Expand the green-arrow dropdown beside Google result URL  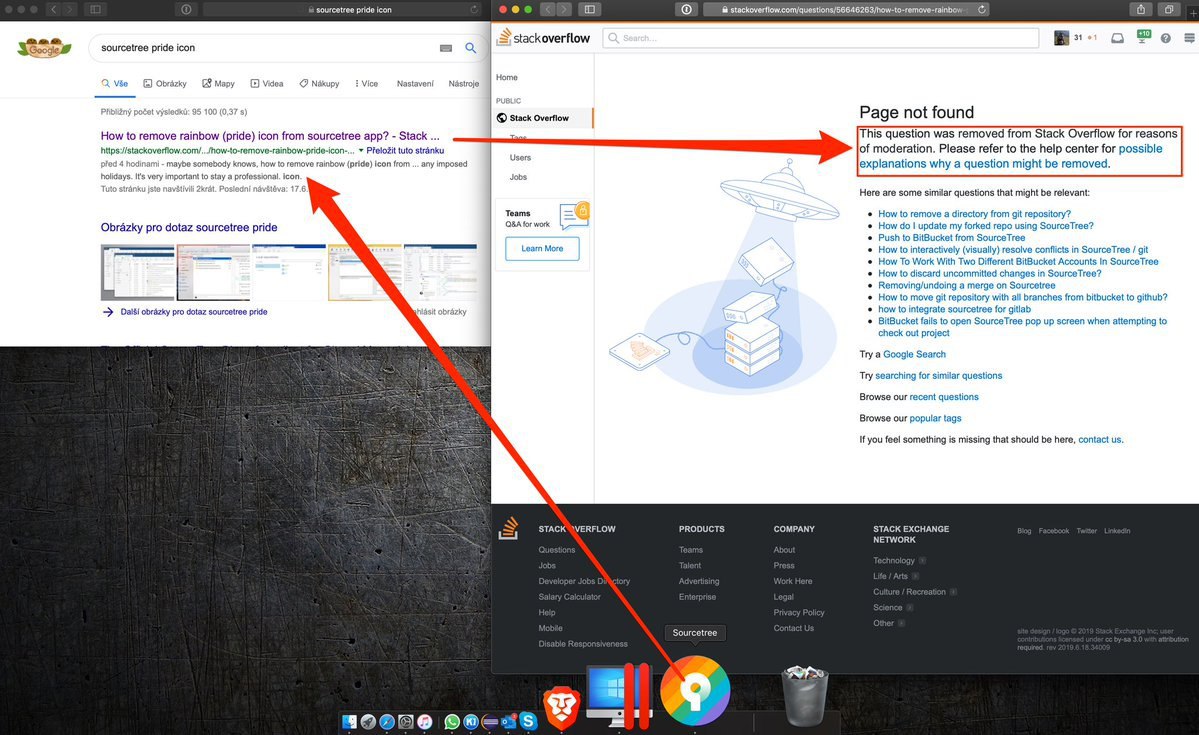[361, 151]
